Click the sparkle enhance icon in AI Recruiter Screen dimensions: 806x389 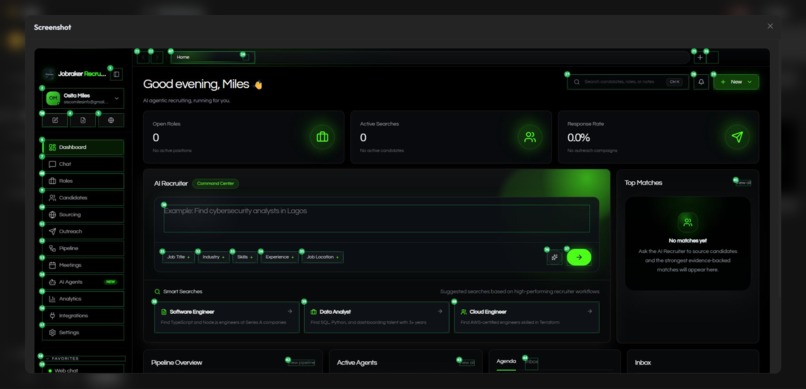555,257
